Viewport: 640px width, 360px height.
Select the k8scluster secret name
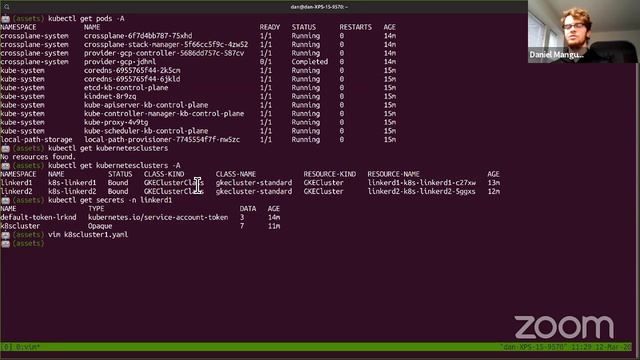(x=20, y=226)
